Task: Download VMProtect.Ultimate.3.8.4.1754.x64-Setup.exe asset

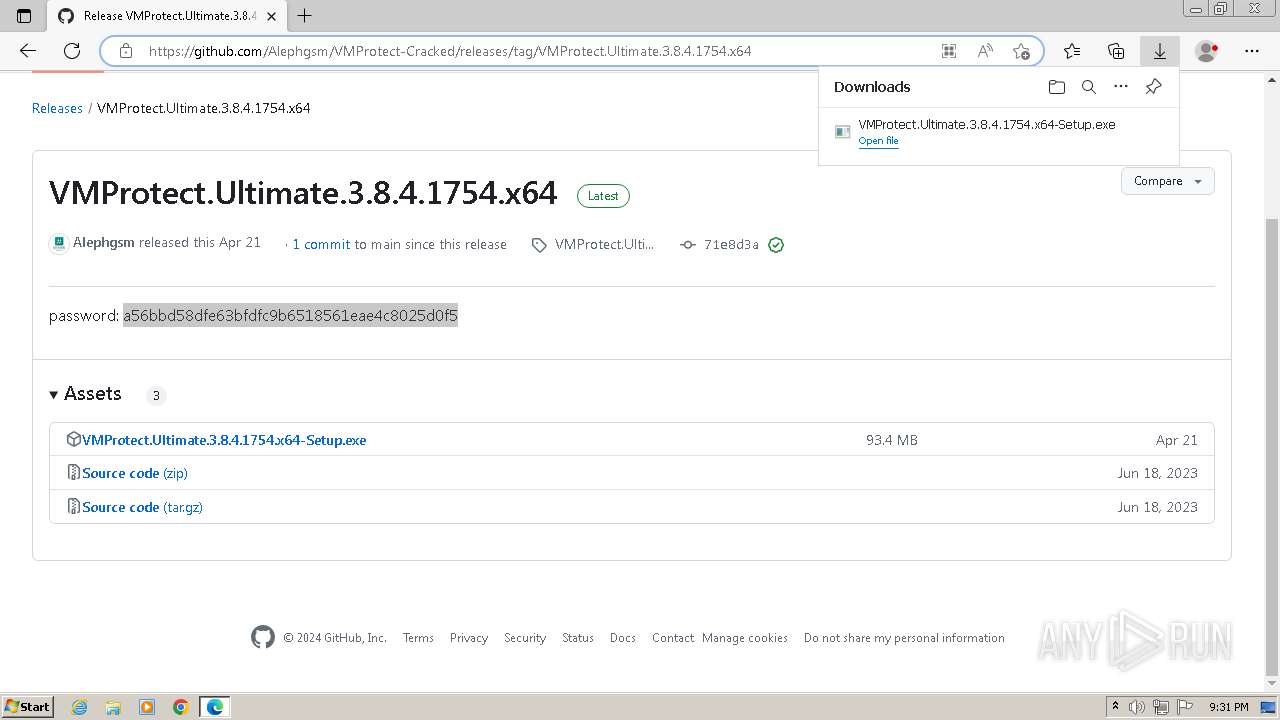Action: [224, 440]
